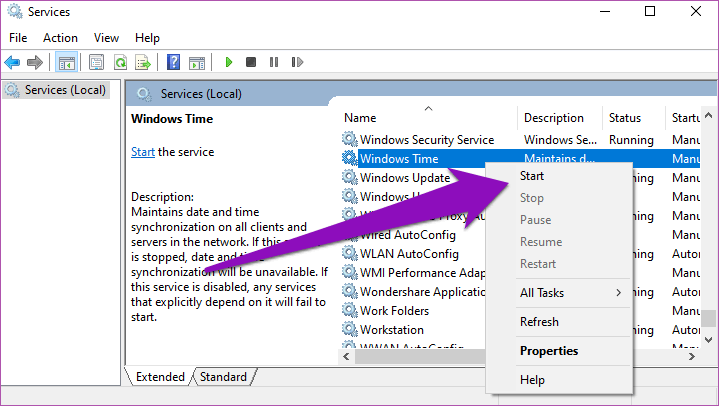
Task: Click gear icon beside Workstation
Action: [349, 329]
